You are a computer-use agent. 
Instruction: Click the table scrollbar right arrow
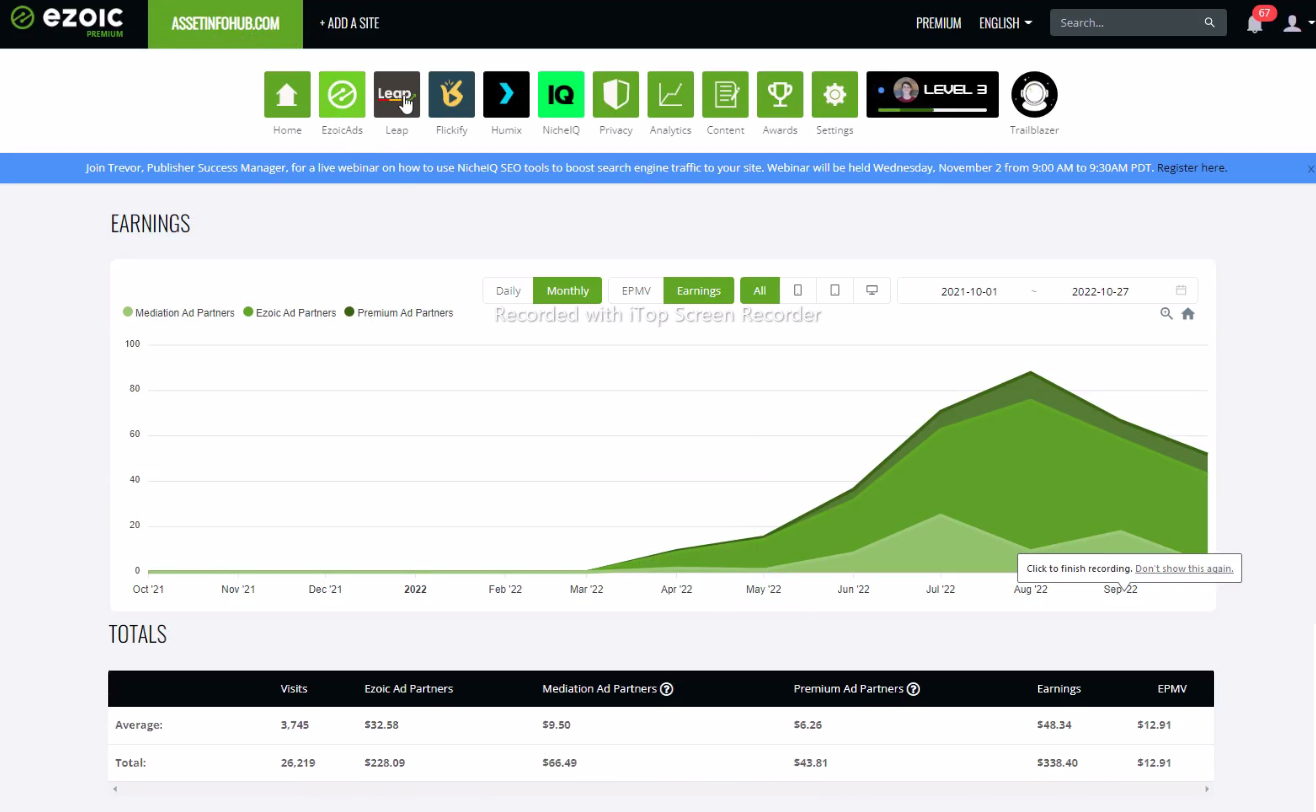coord(1208,789)
